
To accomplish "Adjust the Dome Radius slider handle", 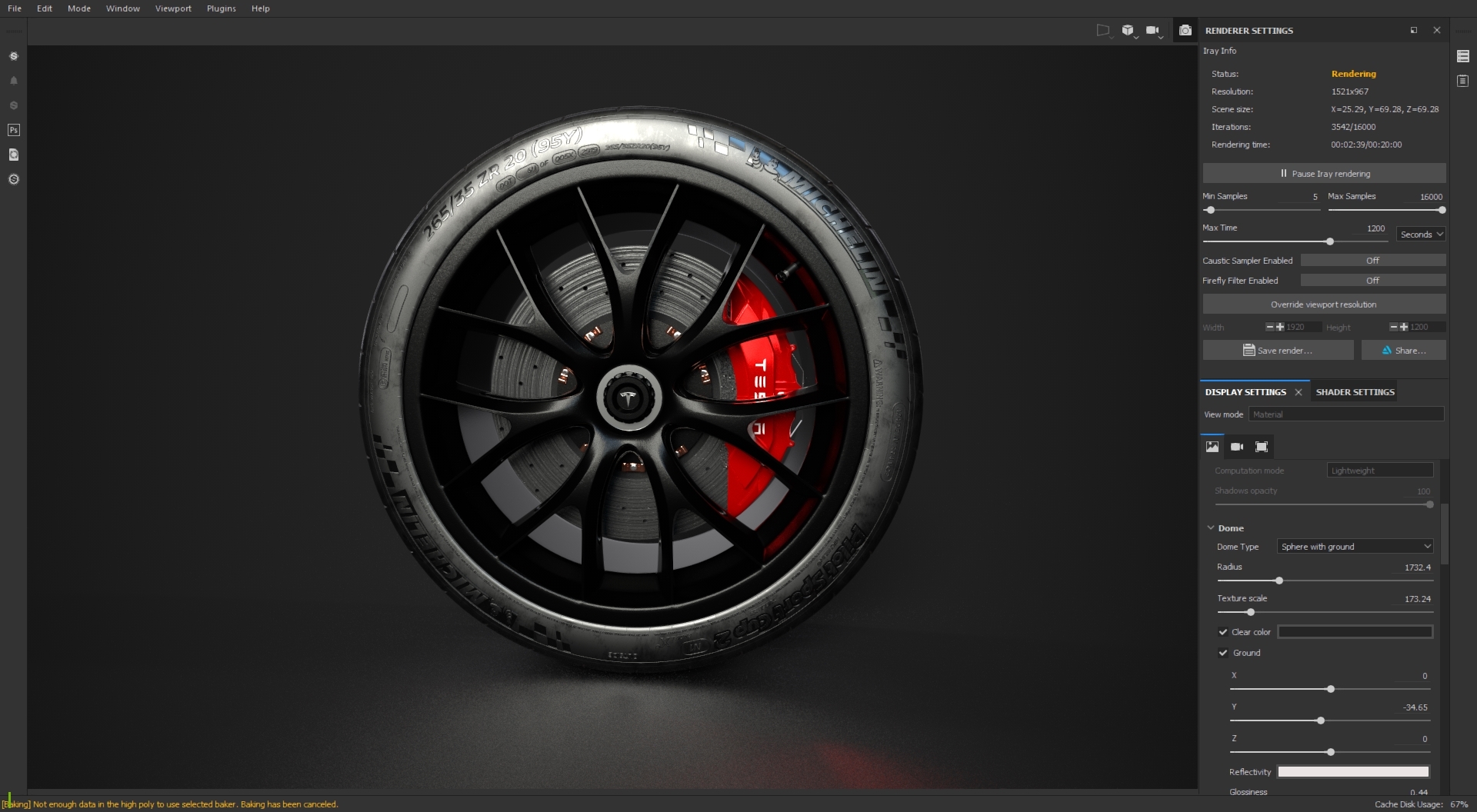I will [1279, 581].
